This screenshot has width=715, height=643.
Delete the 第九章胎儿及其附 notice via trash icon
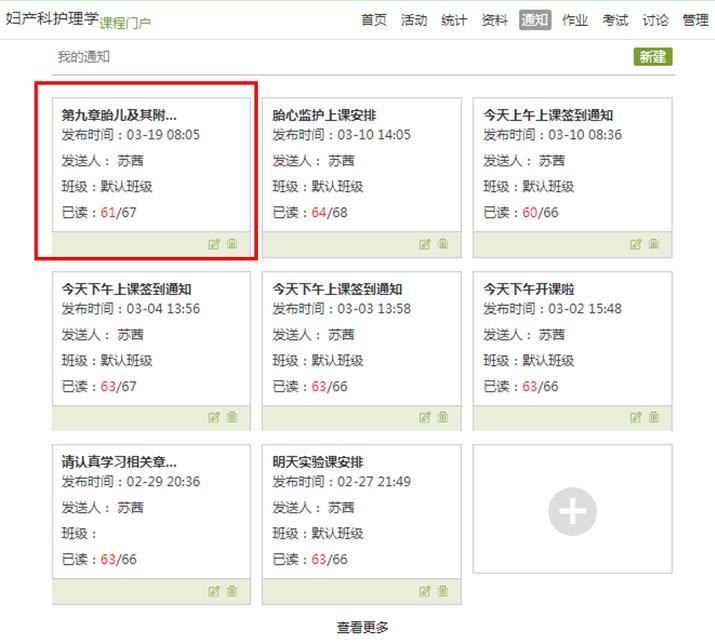(232, 244)
